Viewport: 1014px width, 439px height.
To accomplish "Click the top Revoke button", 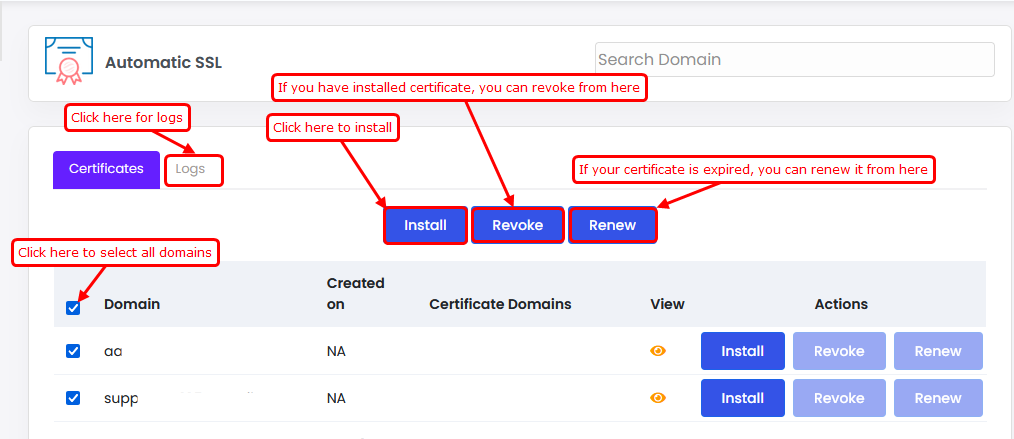I will 517,225.
